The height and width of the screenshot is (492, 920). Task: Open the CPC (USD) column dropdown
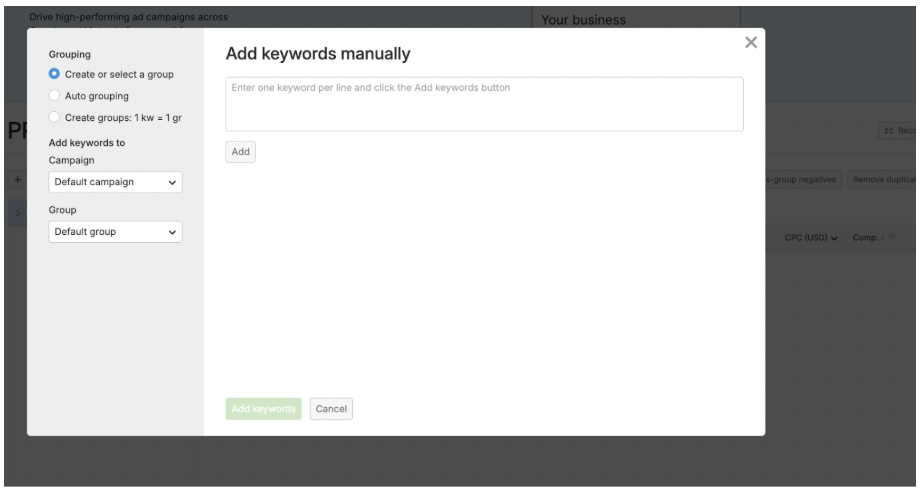point(811,237)
